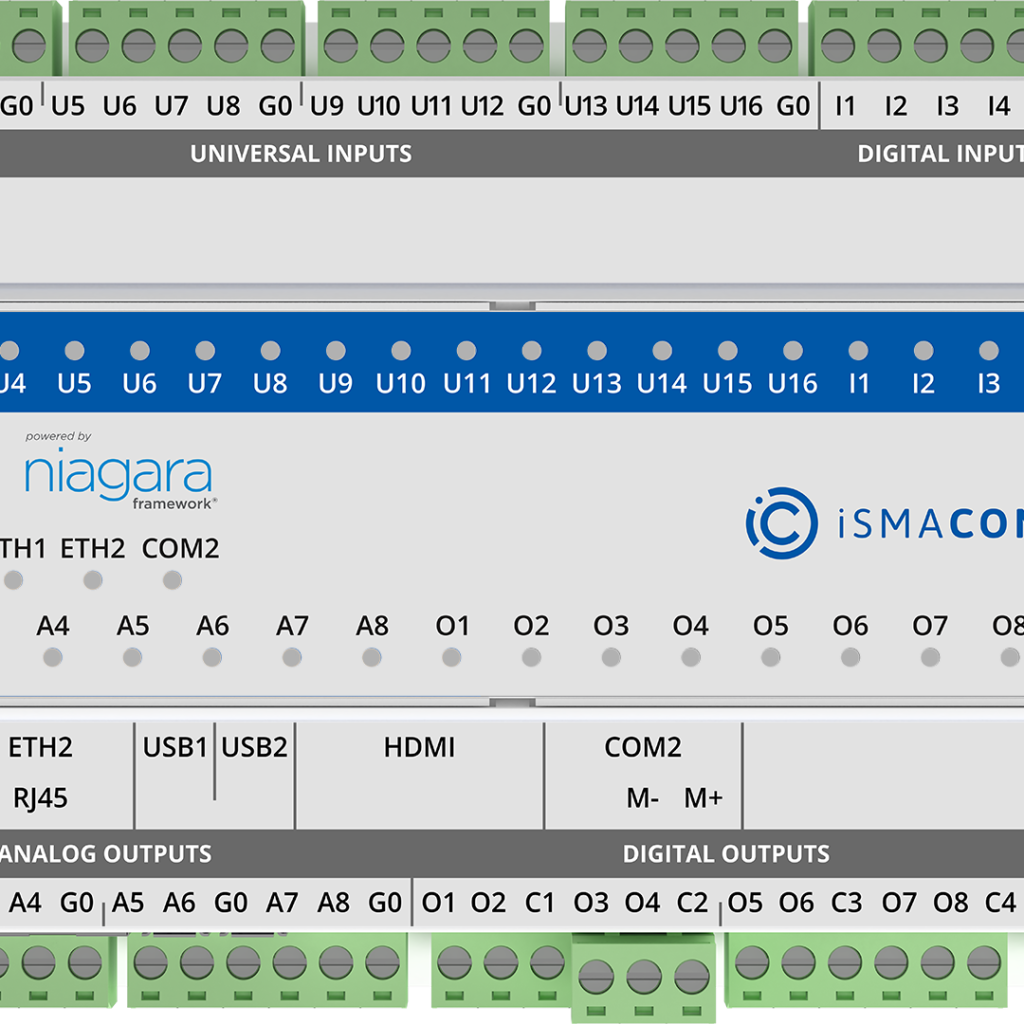Viewport: 1024px width, 1024px height.
Task: Select the "USB2" port label
Action: tap(254, 747)
